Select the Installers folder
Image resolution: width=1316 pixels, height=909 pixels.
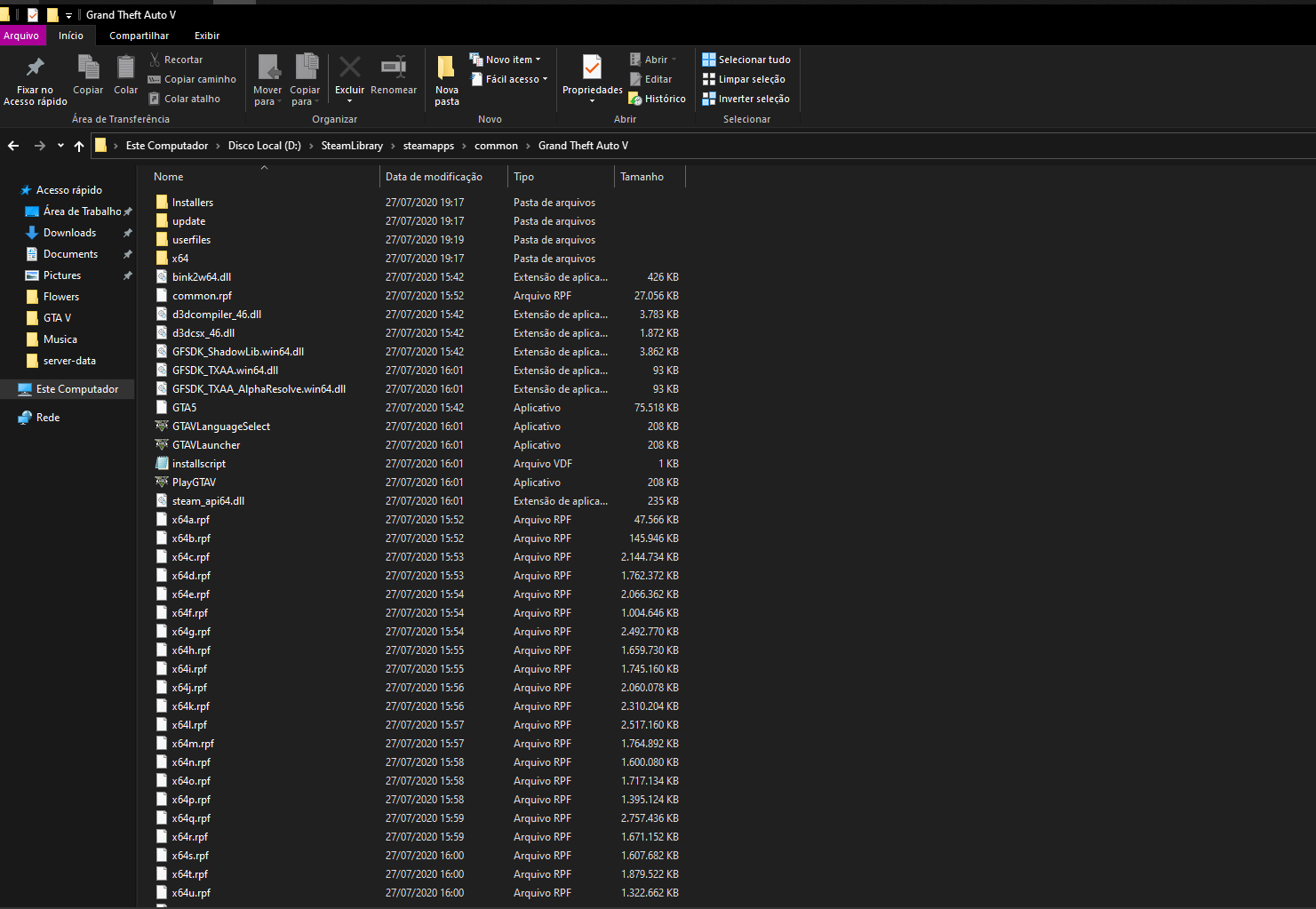coord(193,203)
